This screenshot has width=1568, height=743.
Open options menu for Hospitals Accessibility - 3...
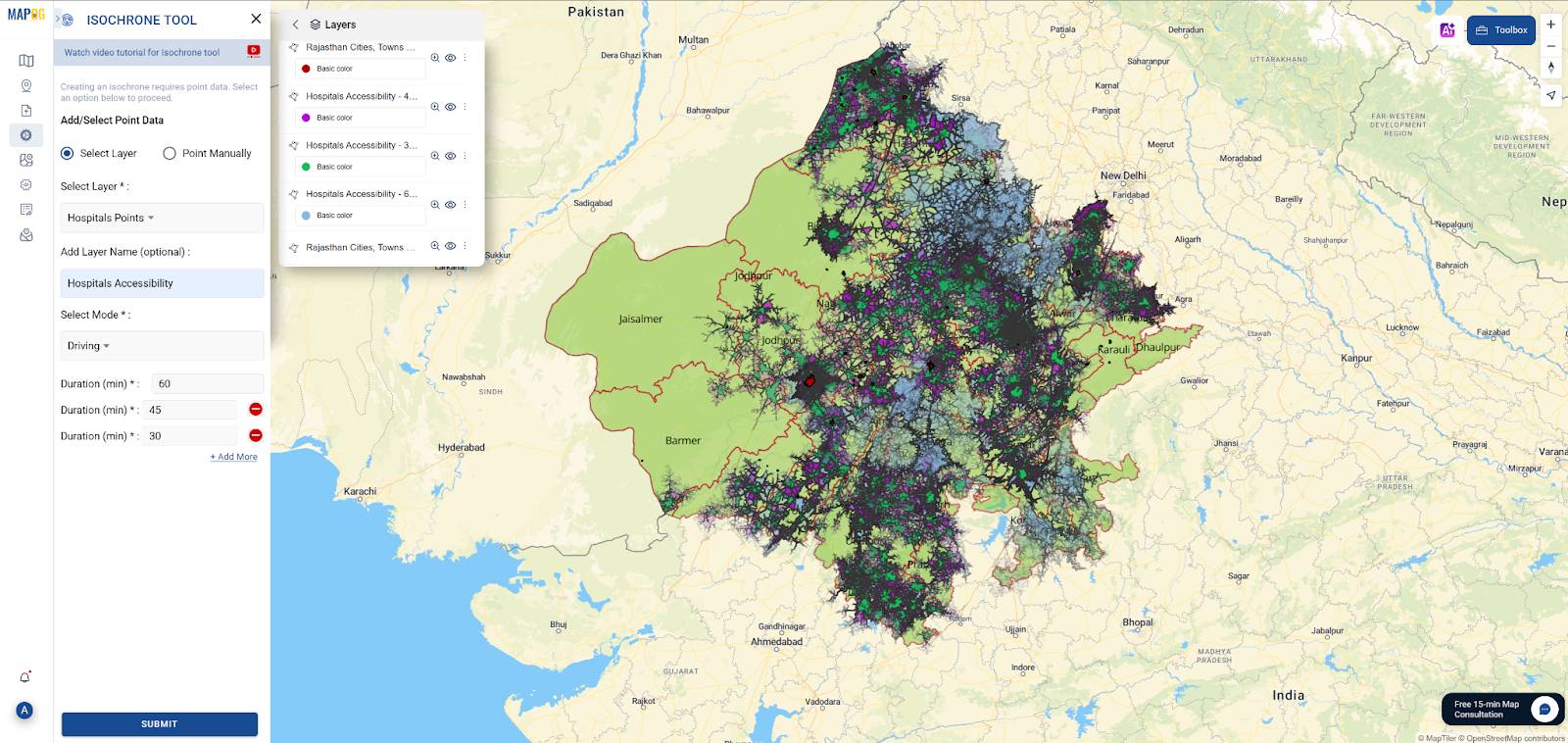click(x=465, y=156)
